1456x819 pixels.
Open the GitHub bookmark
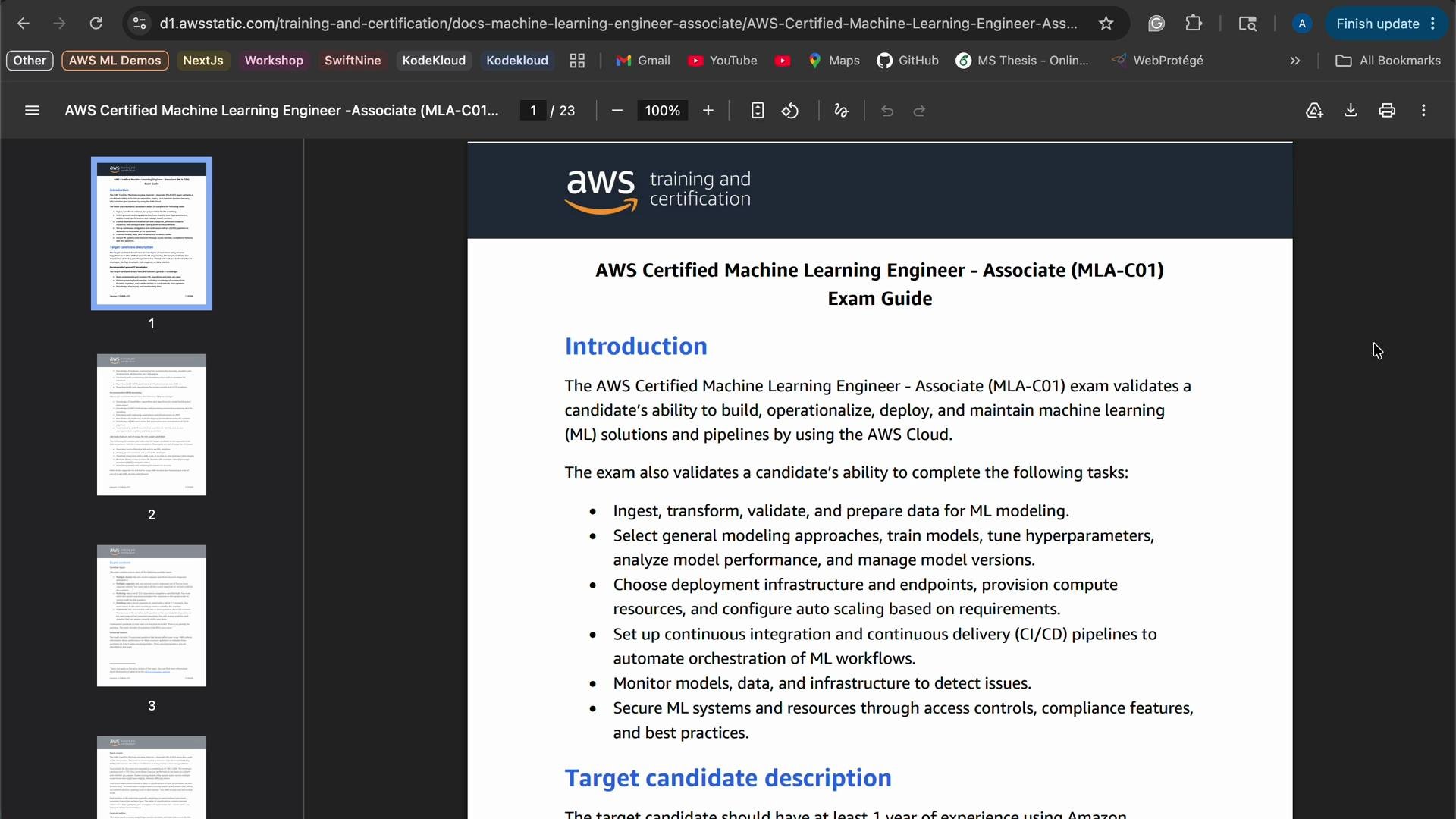coord(908,61)
